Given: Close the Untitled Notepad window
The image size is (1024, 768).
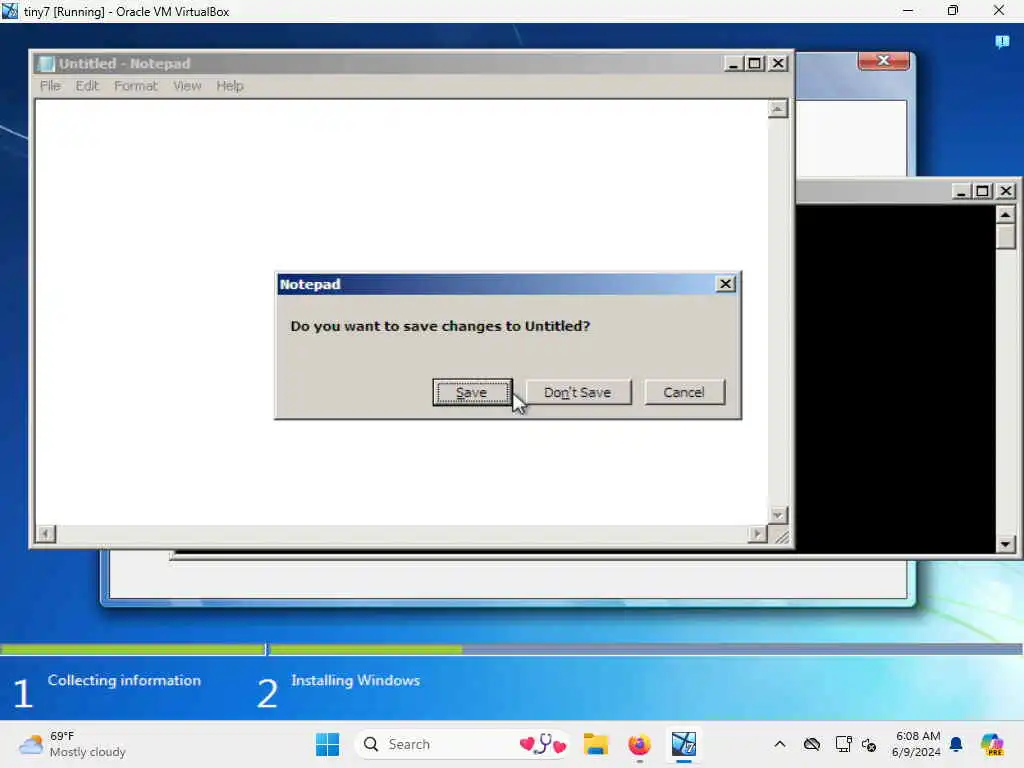Looking at the screenshot, I should pos(778,63).
